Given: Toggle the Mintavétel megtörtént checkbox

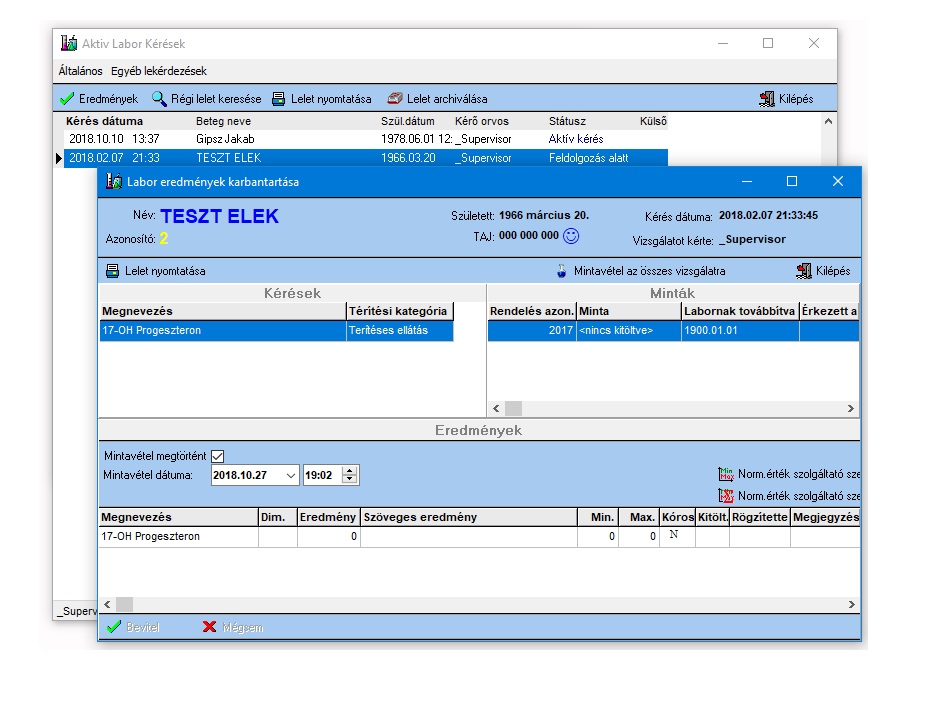Looking at the screenshot, I should tap(218, 456).
